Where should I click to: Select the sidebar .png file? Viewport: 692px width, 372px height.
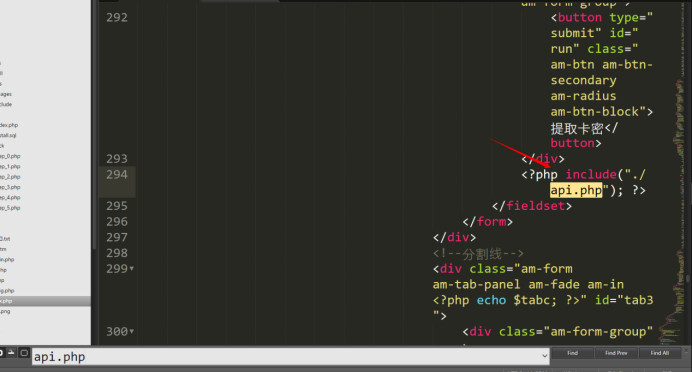coord(5,311)
